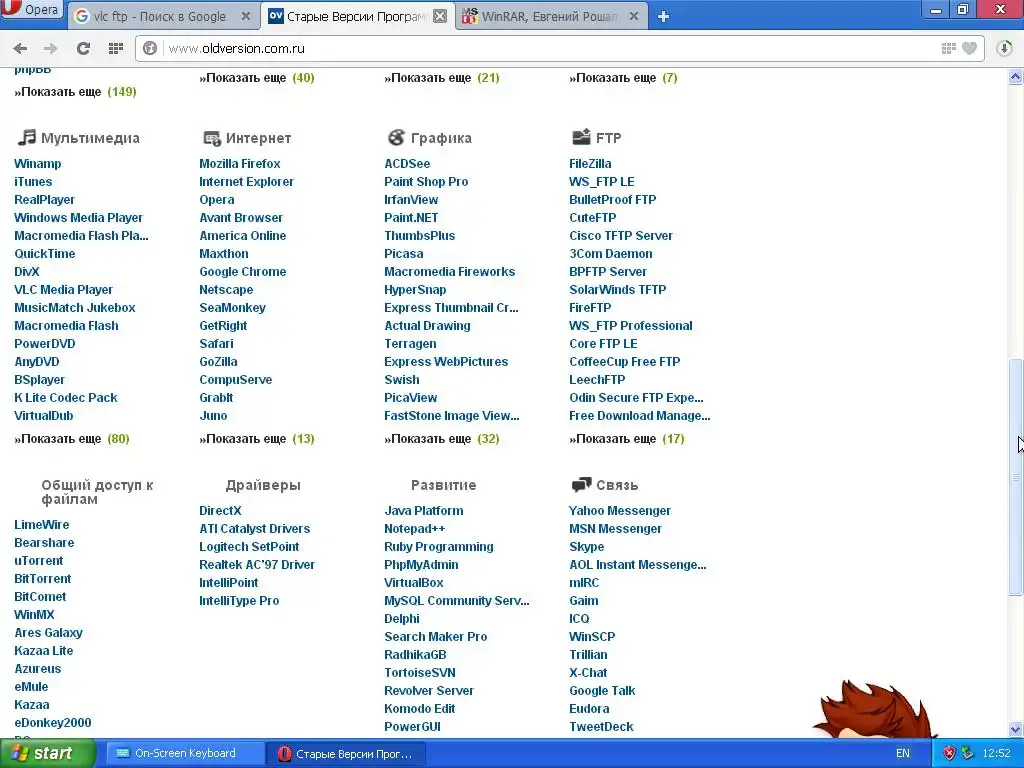1024x768 pixels.
Task: Open the Winamp link
Action: point(38,163)
